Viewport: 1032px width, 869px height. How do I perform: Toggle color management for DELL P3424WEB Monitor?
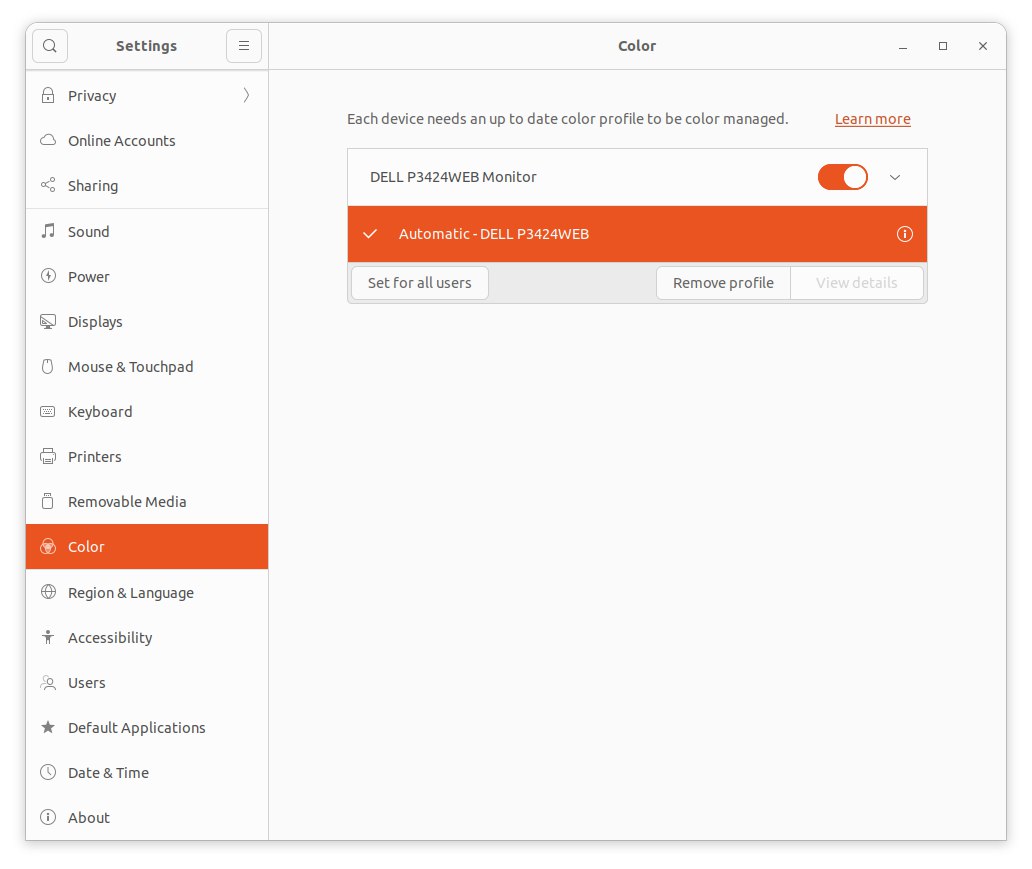tap(842, 177)
